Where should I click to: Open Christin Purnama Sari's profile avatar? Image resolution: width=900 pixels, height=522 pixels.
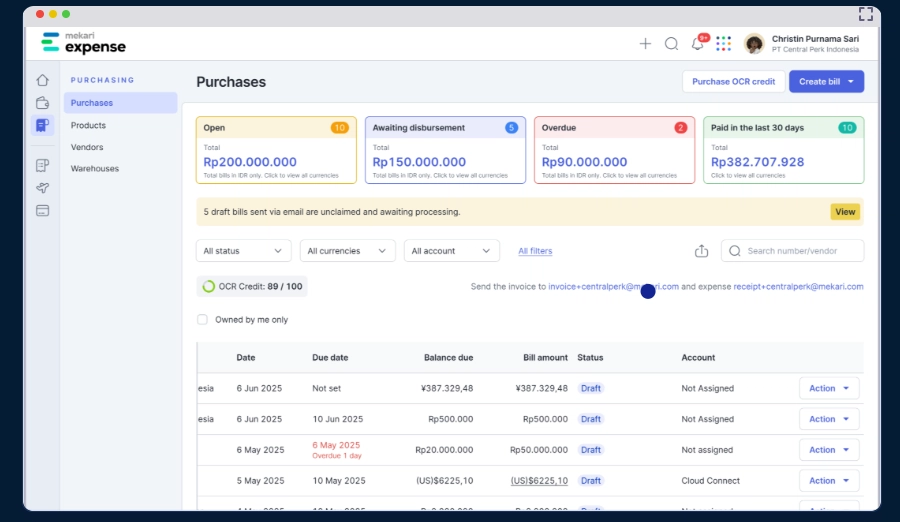pos(754,44)
